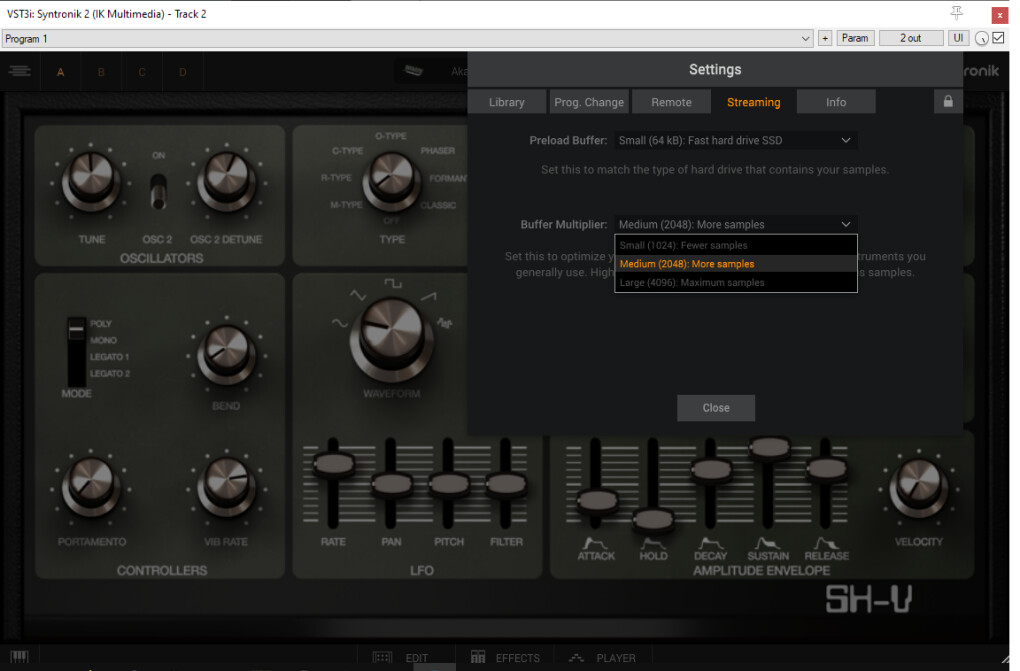The height and width of the screenshot is (671, 1020).
Task: Close the Settings dialog
Action: click(x=716, y=408)
